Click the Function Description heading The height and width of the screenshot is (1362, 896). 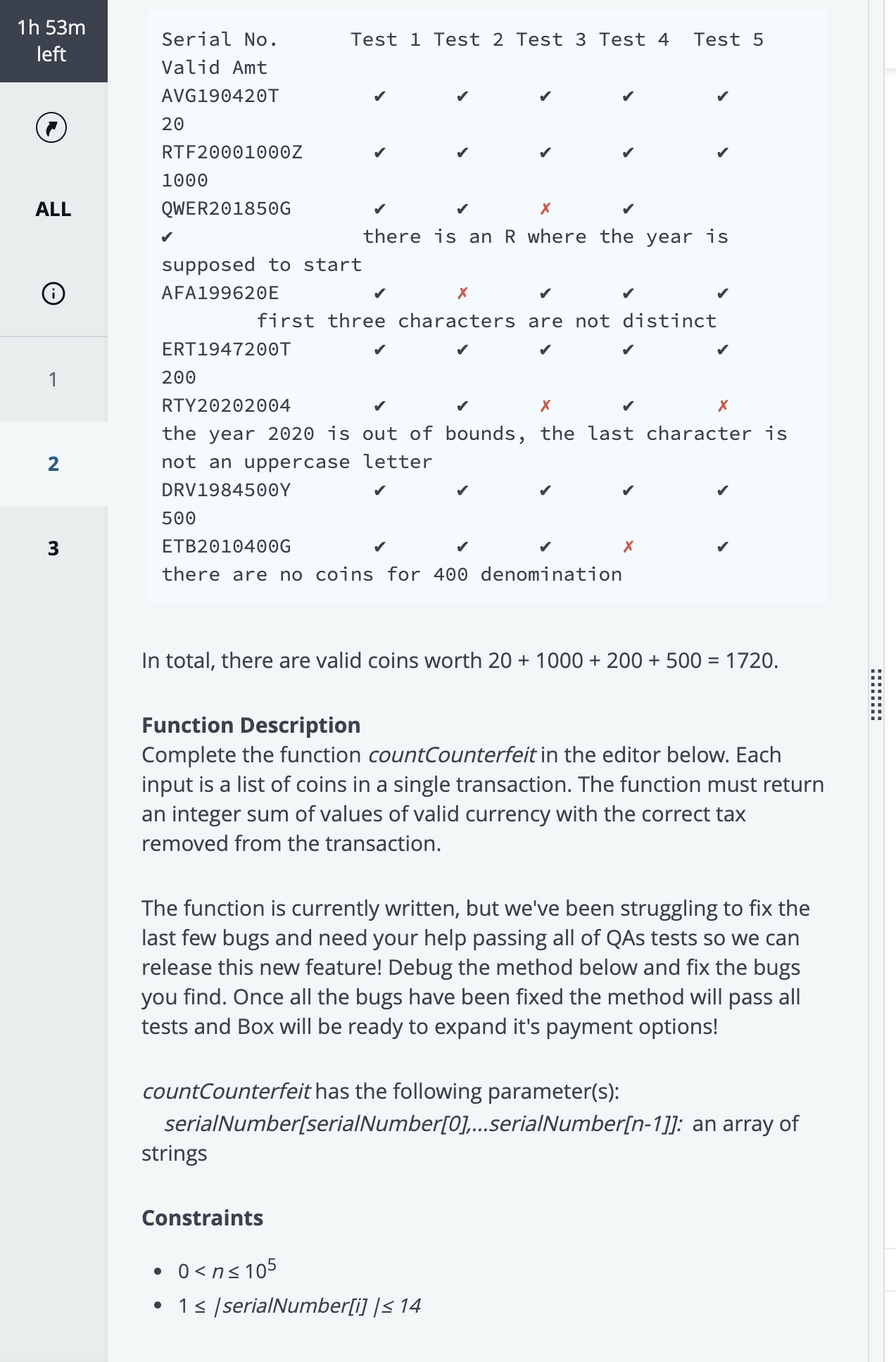(251, 725)
